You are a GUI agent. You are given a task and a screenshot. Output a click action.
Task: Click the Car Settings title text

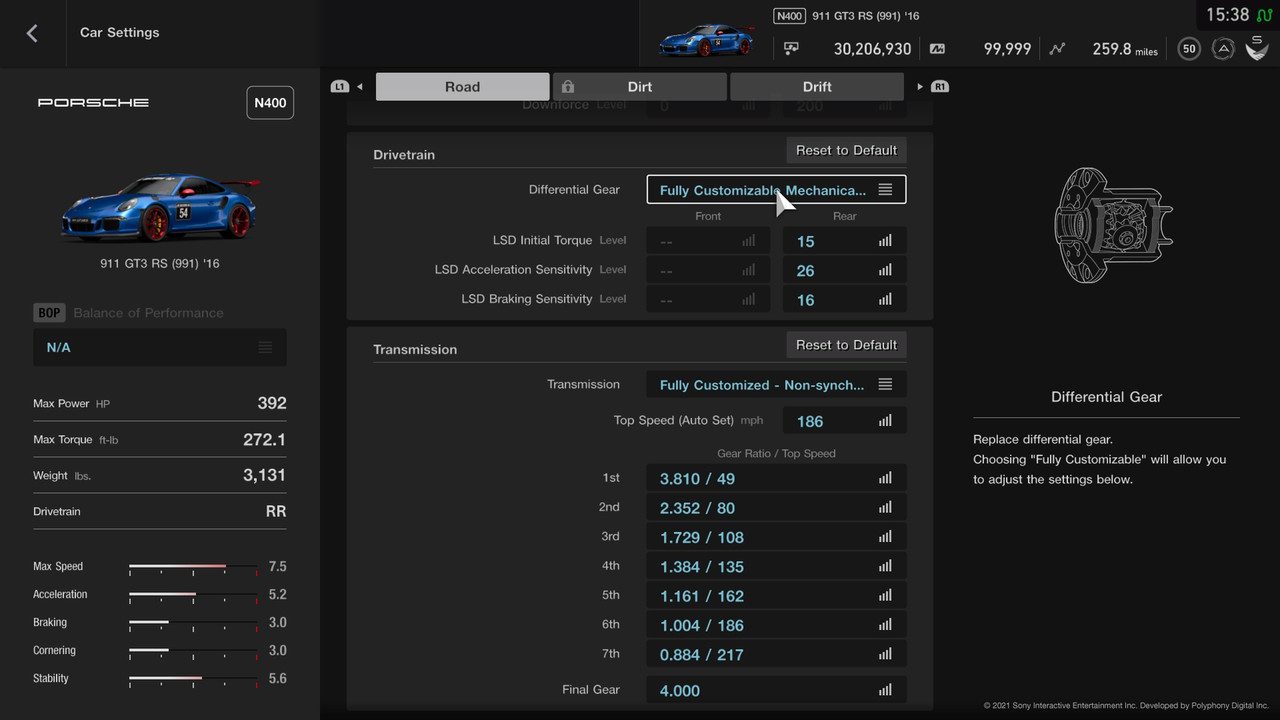point(120,32)
